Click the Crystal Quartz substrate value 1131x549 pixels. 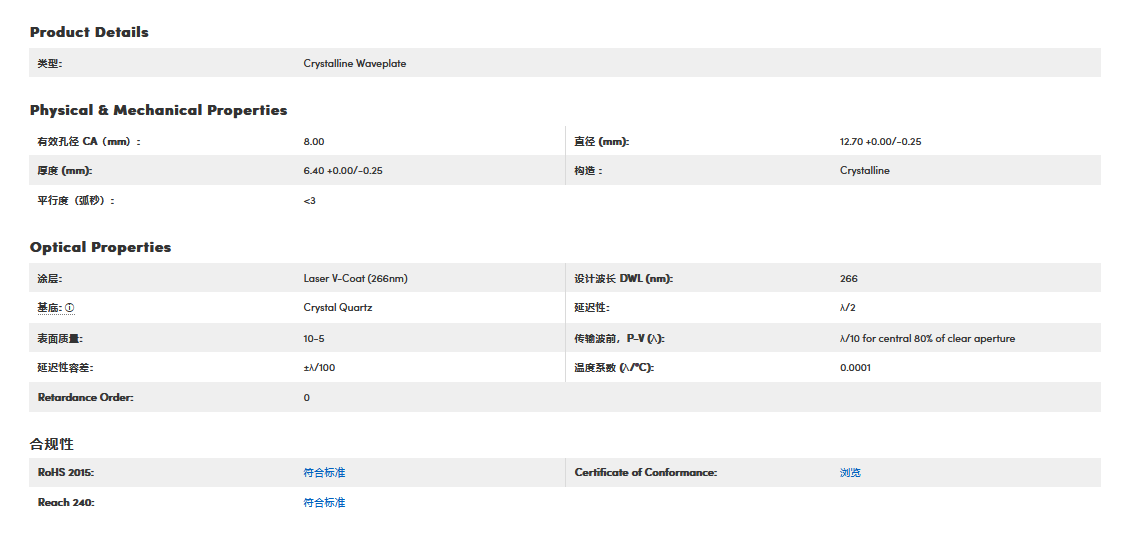[x=337, y=308]
